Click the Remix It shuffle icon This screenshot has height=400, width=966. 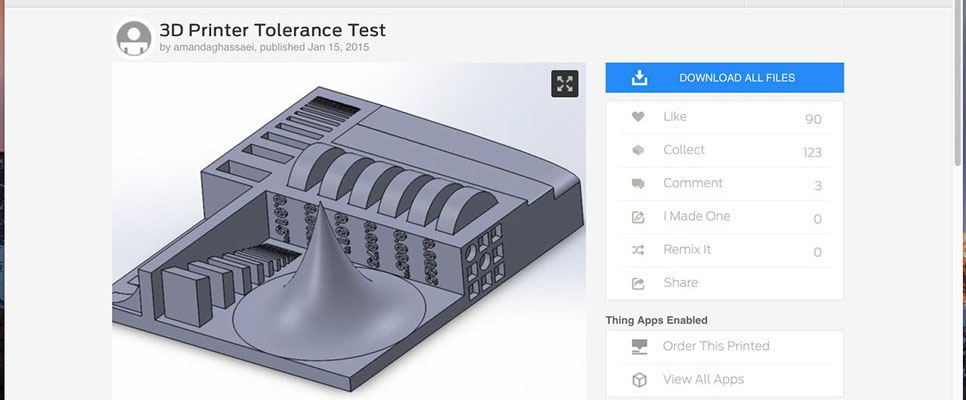click(x=638, y=250)
